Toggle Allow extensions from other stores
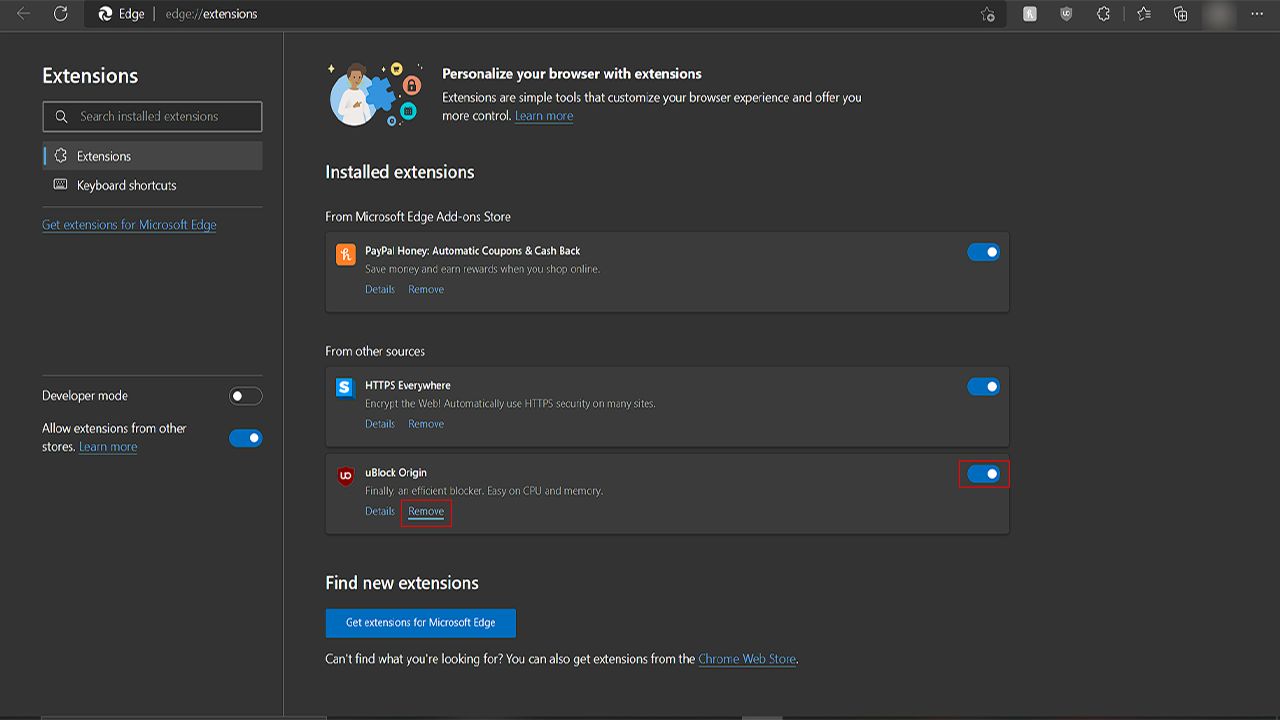The width and height of the screenshot is (1280, 720). click(x=245, y=438)
